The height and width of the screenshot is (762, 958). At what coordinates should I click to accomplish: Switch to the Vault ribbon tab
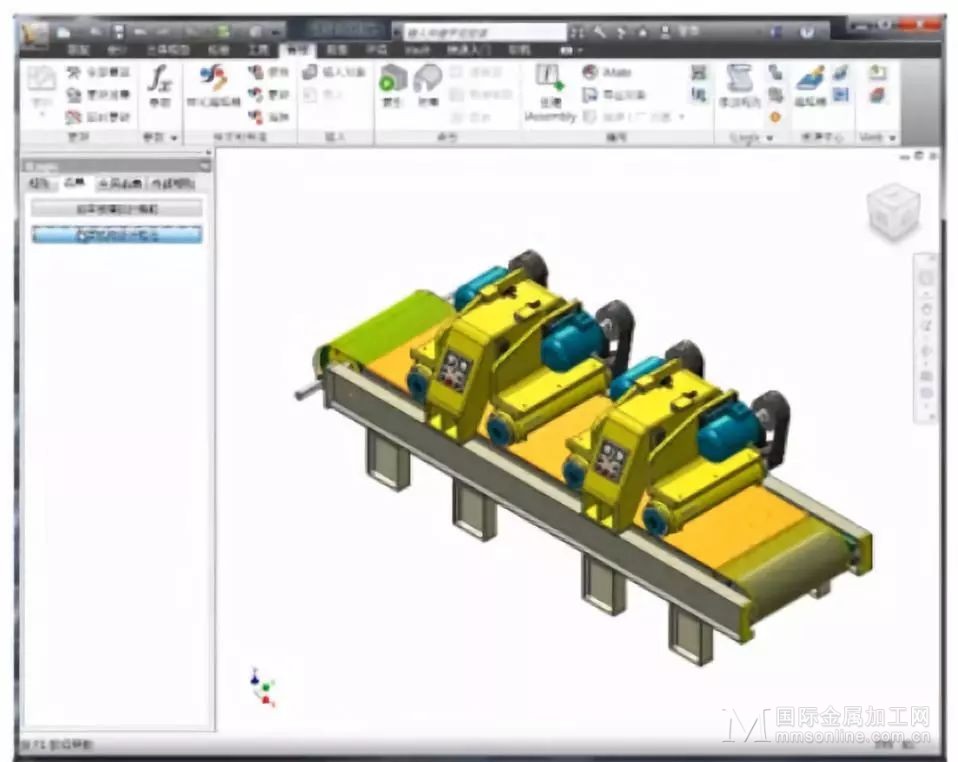[417, 50]
